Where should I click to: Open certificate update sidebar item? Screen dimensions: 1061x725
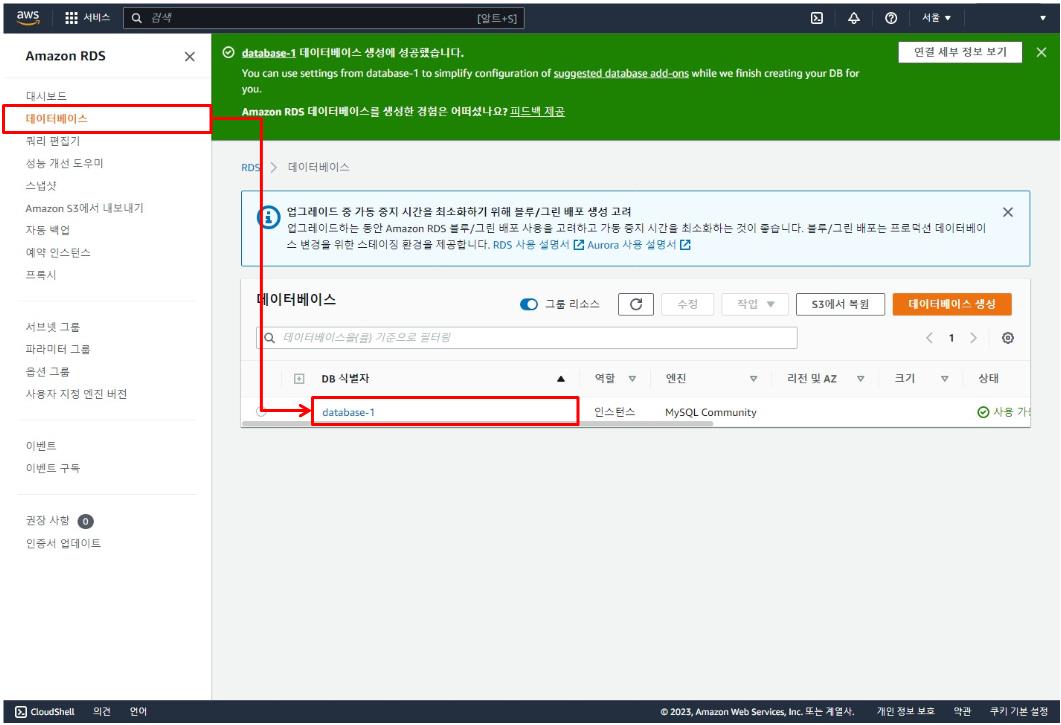pyautogui.click(x=63, y=544)
